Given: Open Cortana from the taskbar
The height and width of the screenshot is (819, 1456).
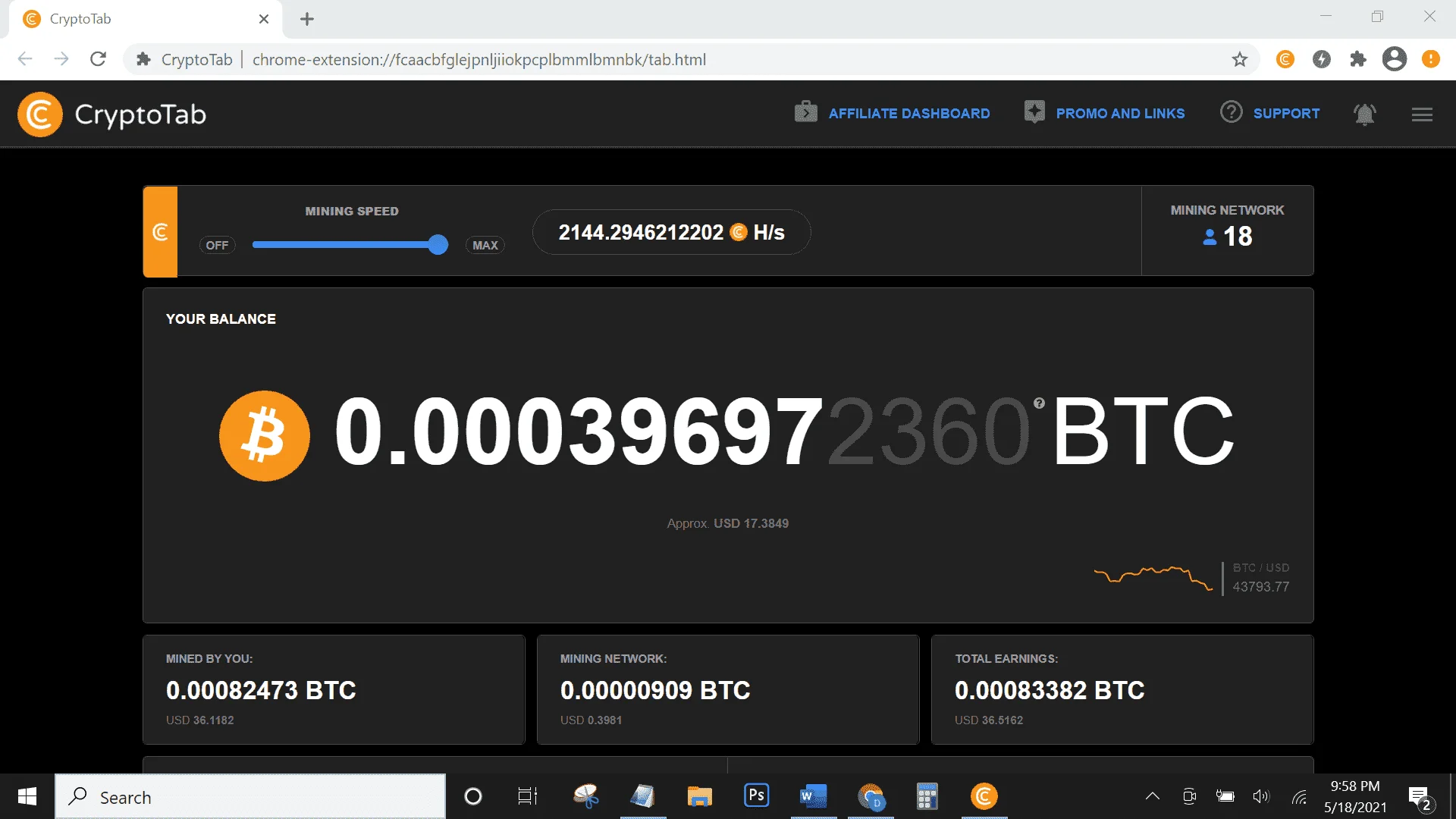Looking at the screenshot, I should click(x=473, y=796).
